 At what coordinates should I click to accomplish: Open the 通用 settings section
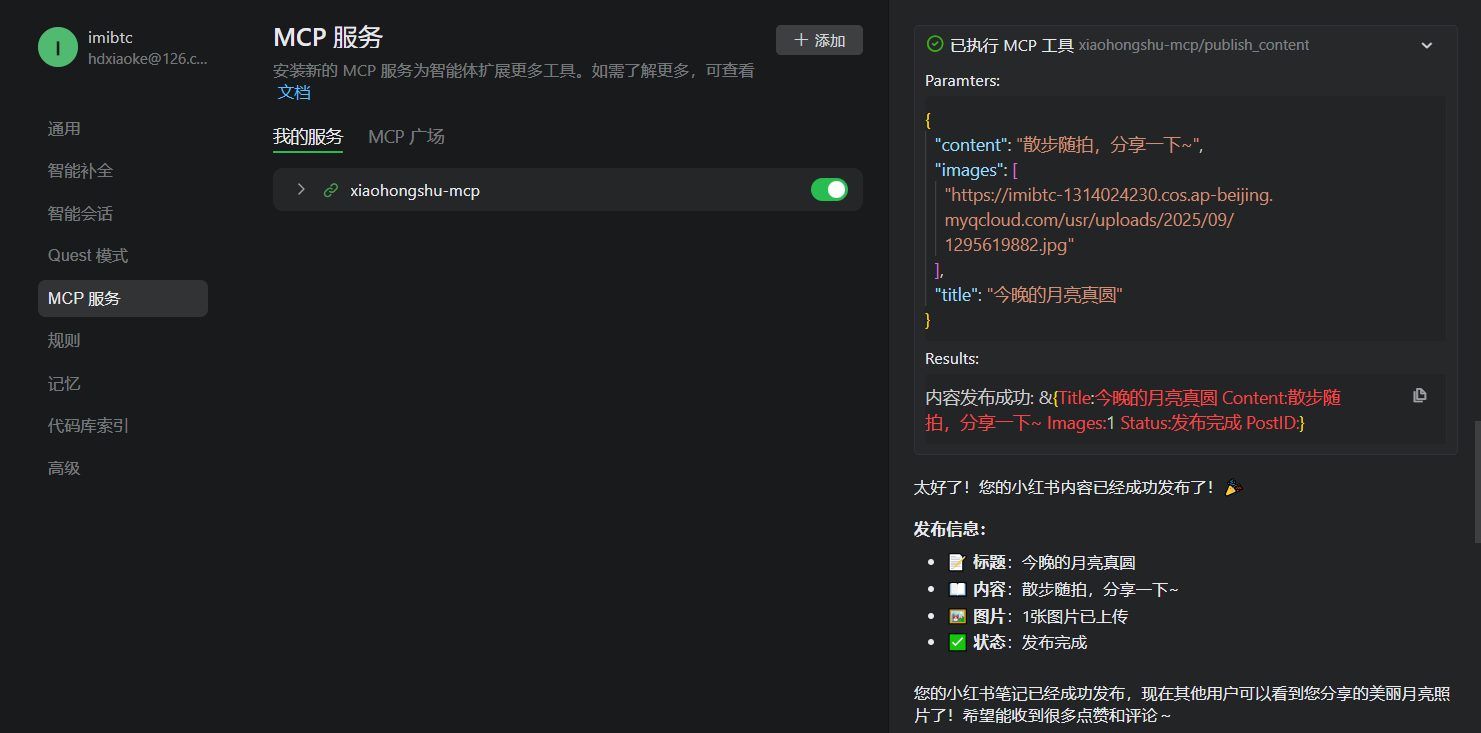[64, 129]
